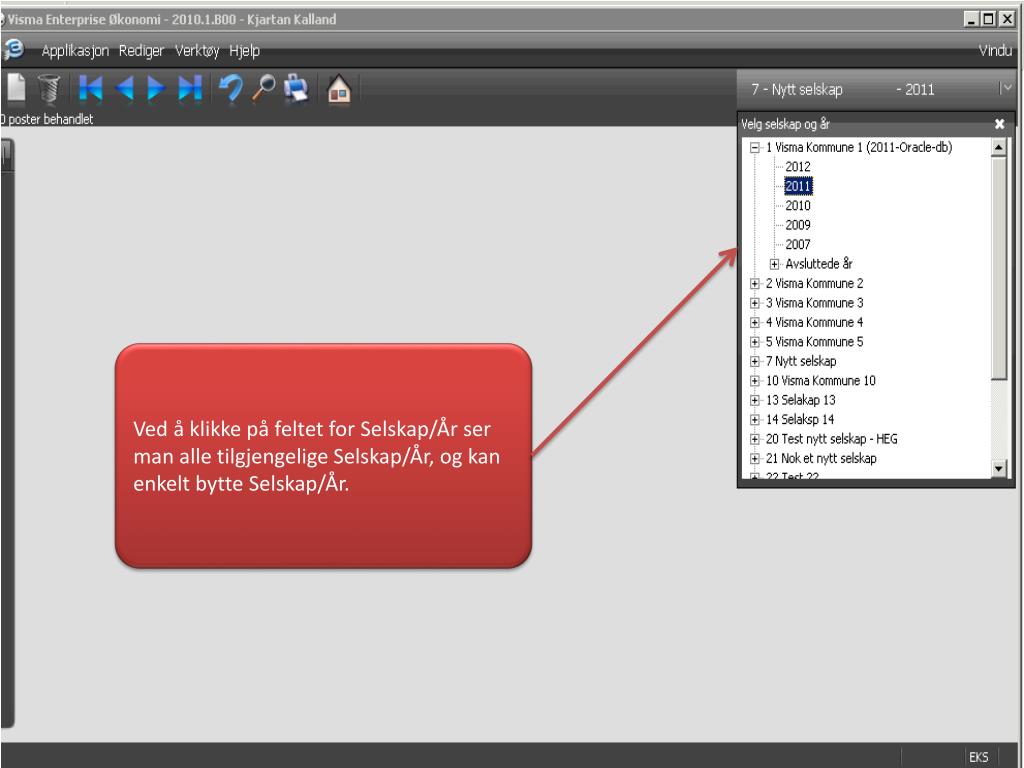1024x768 pixels.
Task: Go to the previous record arrow
Action: coord(124,88)
